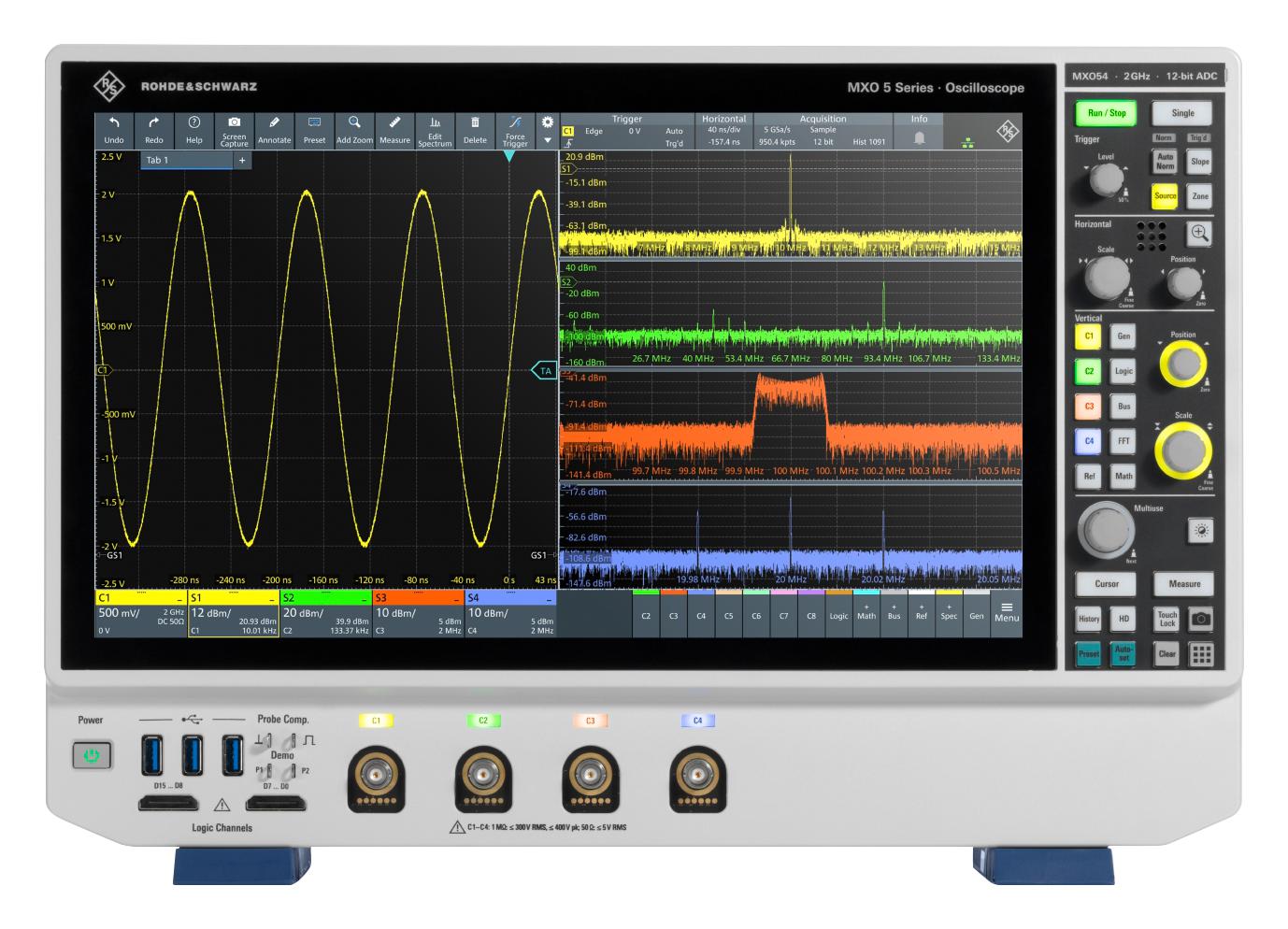Click the Autoset teal key
The height and width of the screenshot is (929, 1288).
(1123, 654)
